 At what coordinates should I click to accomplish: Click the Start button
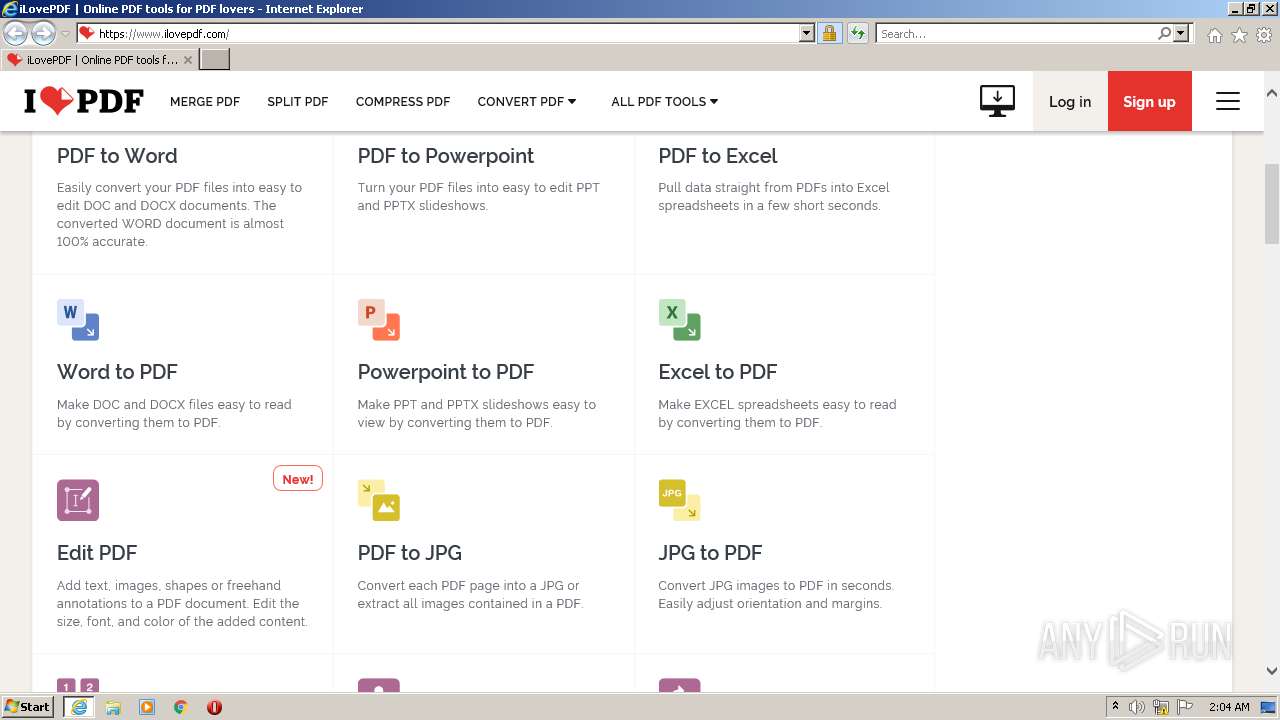click(28, 707)
